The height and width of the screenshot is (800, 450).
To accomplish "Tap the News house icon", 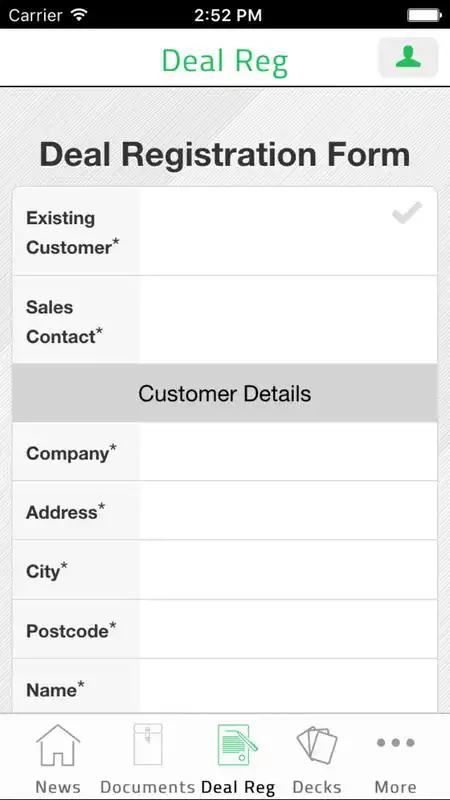I will [58, 745].
